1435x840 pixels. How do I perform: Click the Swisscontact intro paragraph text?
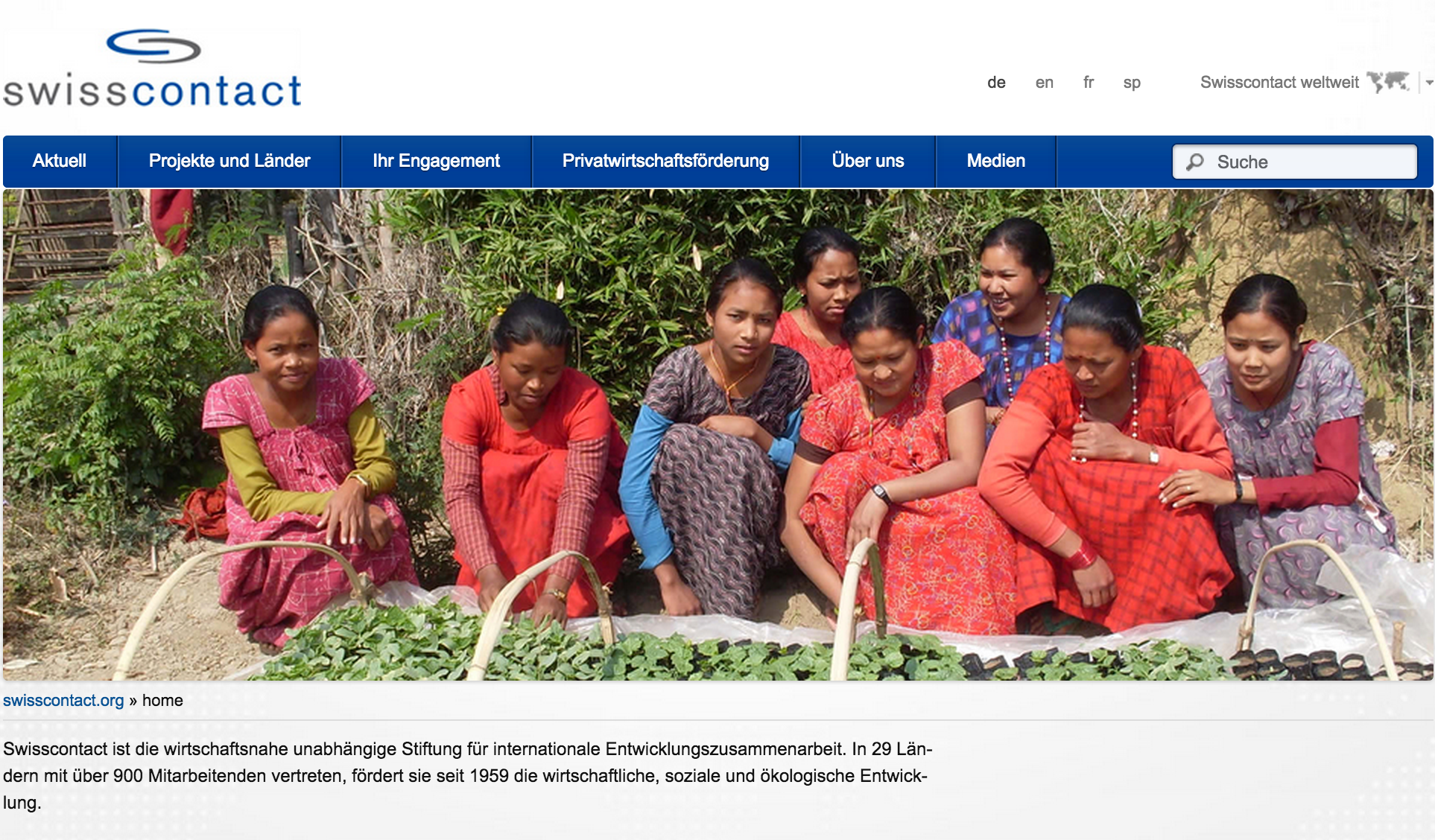click(468, 776)
